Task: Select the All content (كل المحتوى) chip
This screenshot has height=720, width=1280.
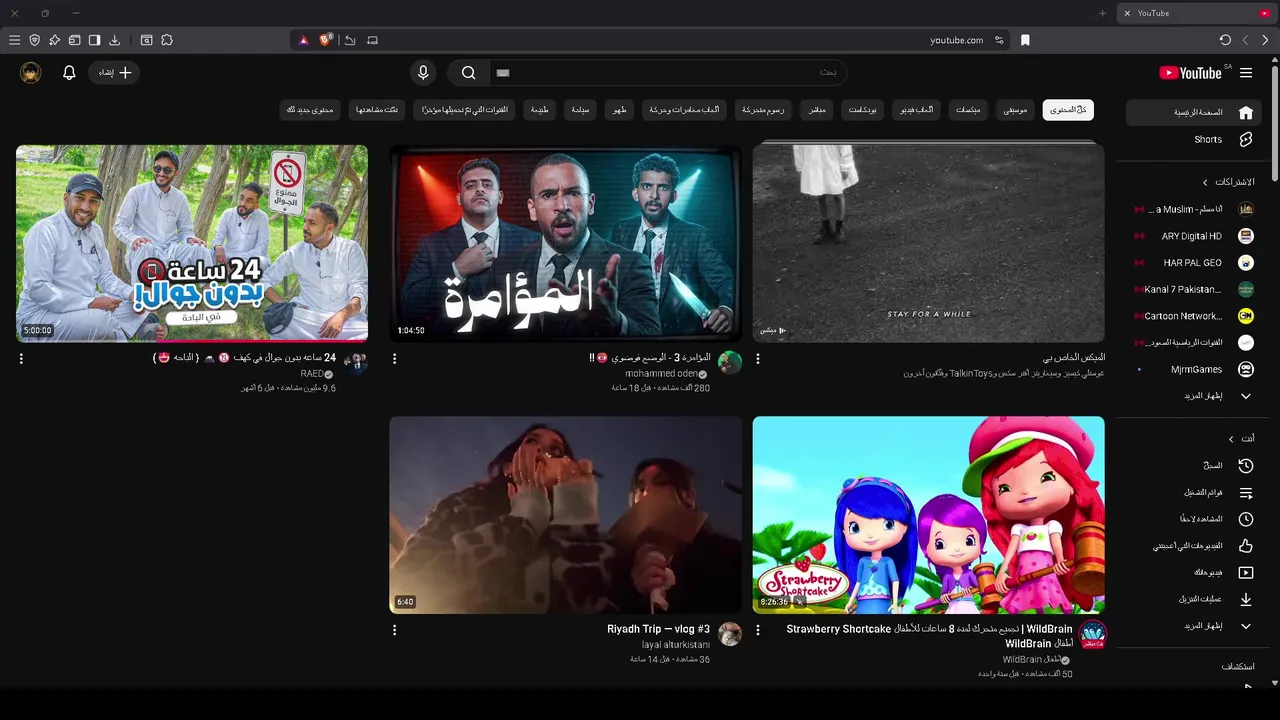Action: point(1068,110)
